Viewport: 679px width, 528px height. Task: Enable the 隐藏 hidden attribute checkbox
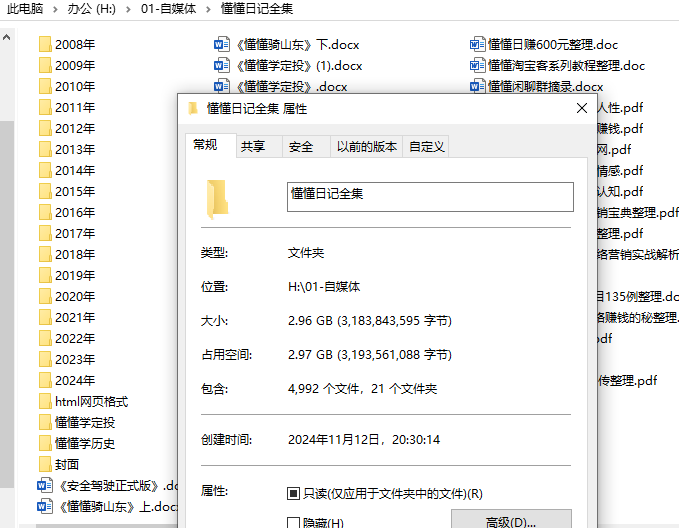pos(293,523)
